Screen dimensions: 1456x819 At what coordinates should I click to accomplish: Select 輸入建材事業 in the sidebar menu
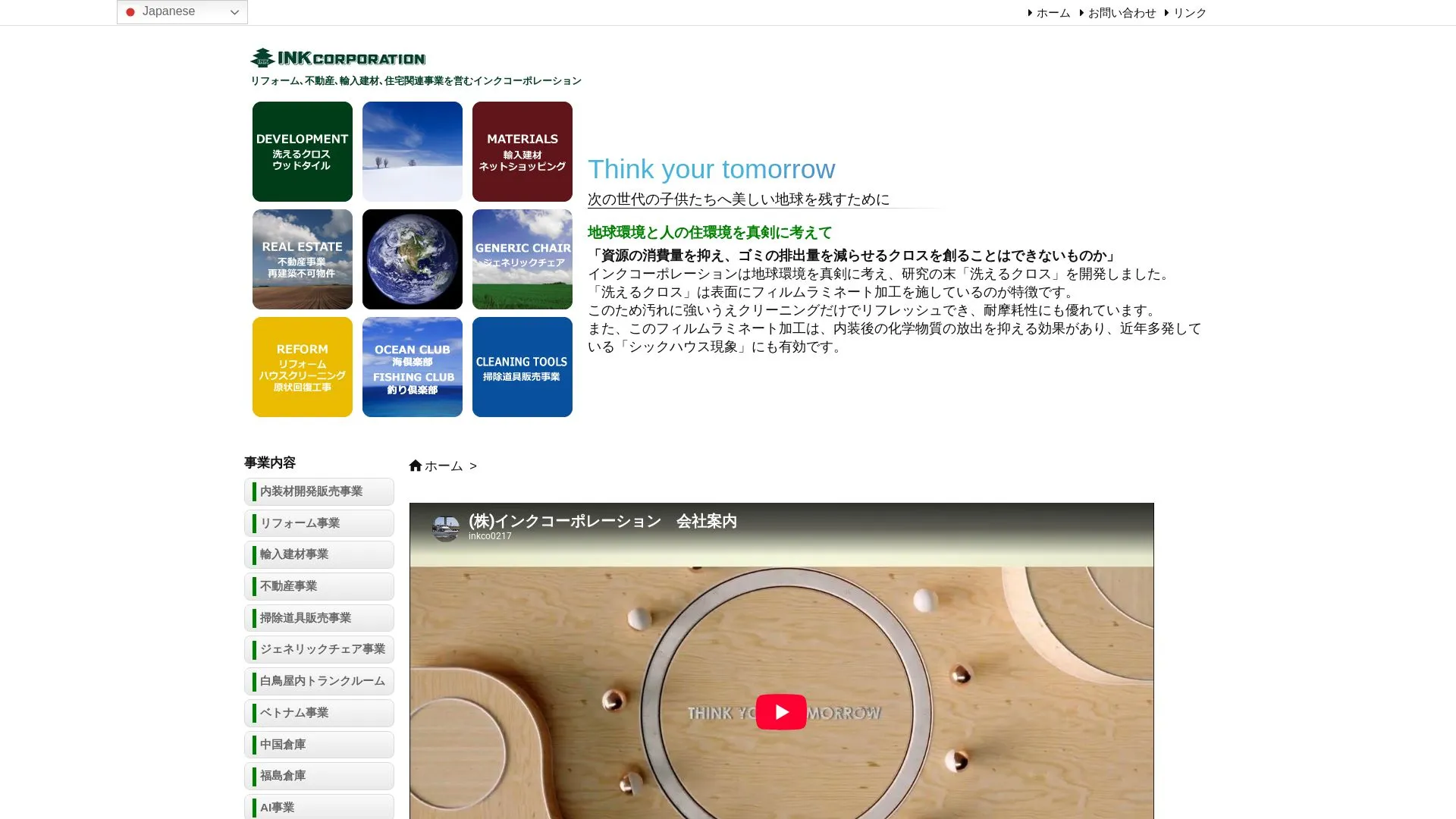319,554
